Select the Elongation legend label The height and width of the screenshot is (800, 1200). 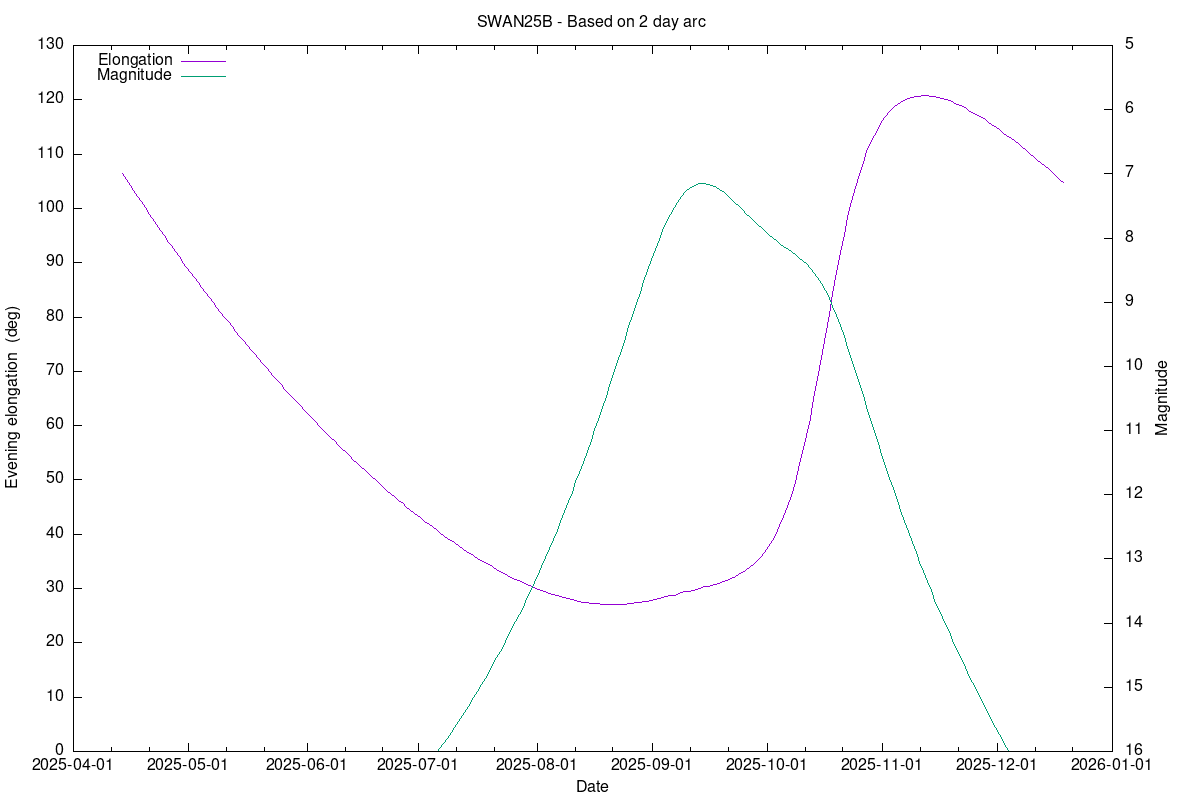click(x=135, y=60)
